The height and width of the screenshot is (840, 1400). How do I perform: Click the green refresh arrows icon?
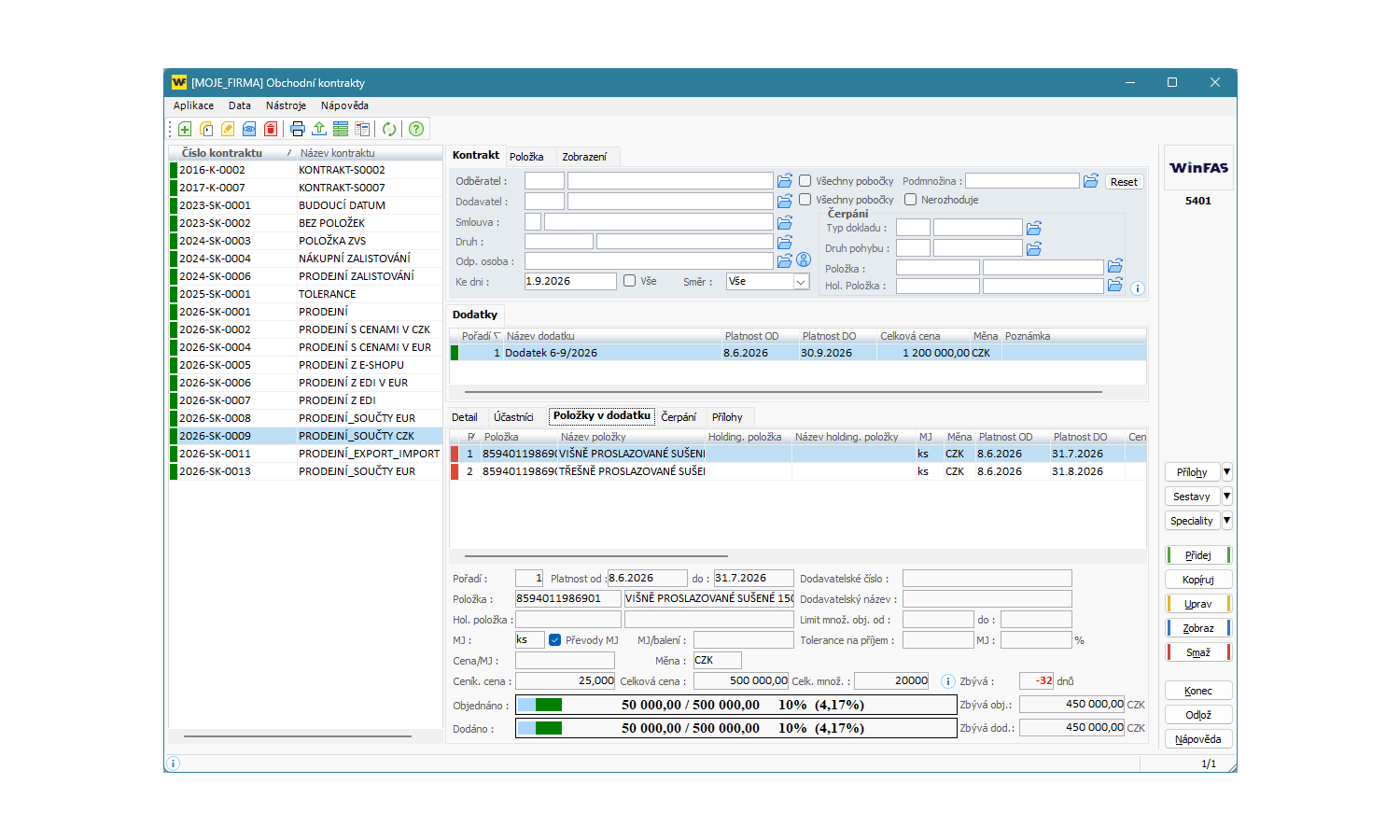click(x=389, y=129)
